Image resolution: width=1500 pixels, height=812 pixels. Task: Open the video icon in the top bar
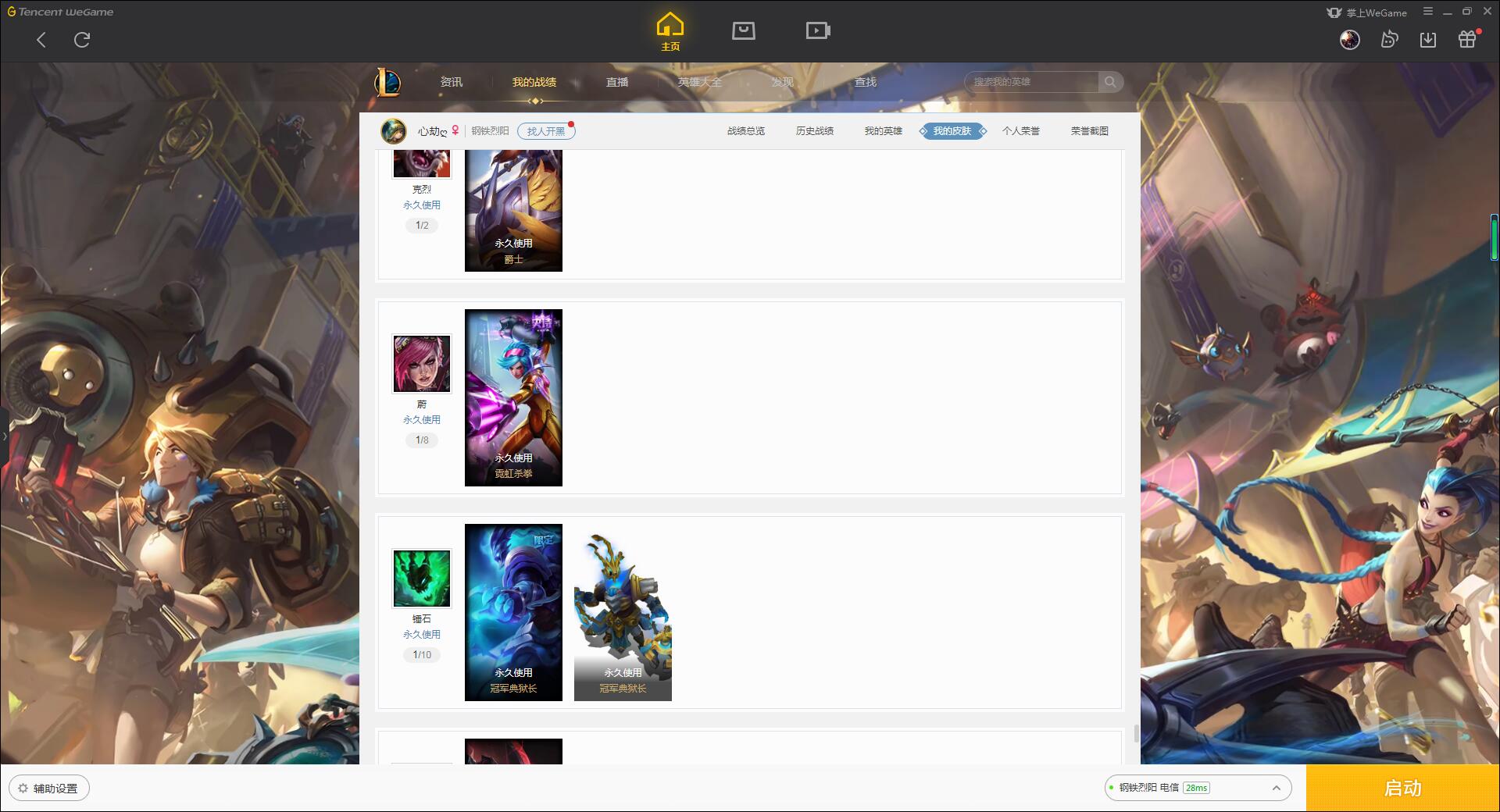[x=818, y=30]
